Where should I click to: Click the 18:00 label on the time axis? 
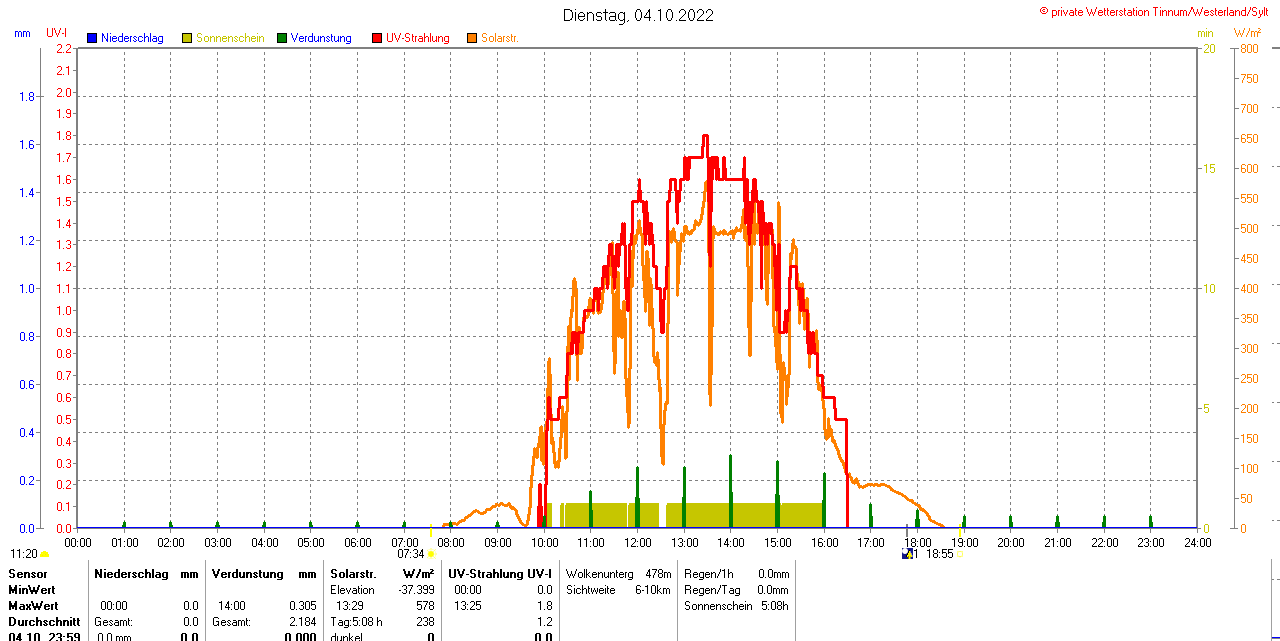pos(917,543)
